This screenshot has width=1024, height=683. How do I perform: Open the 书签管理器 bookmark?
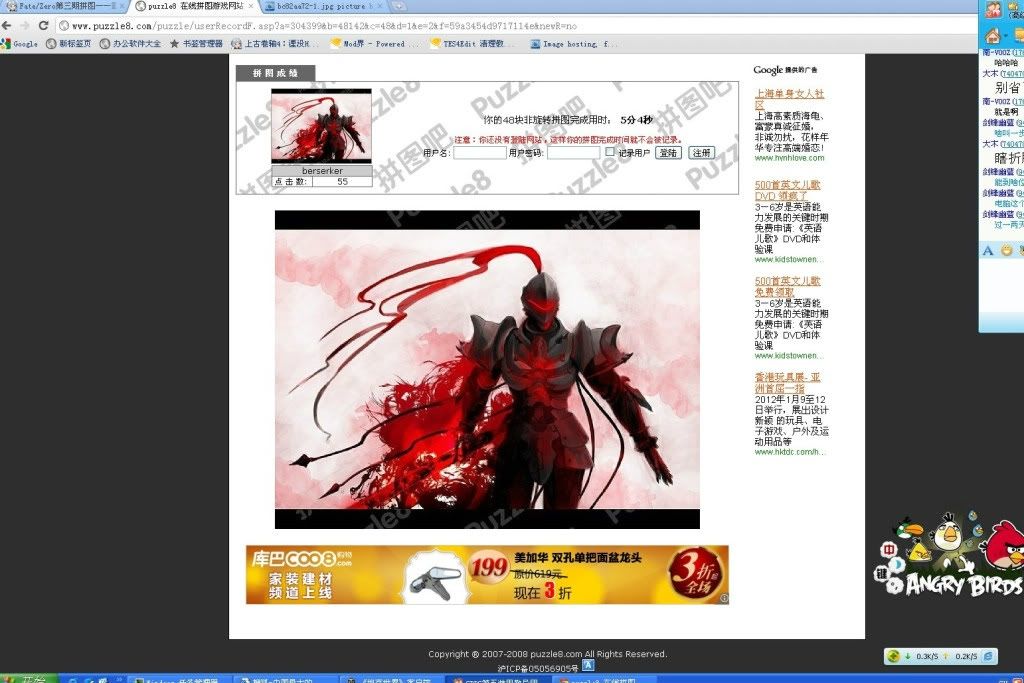pyautogui.click(x=197, y=44)
